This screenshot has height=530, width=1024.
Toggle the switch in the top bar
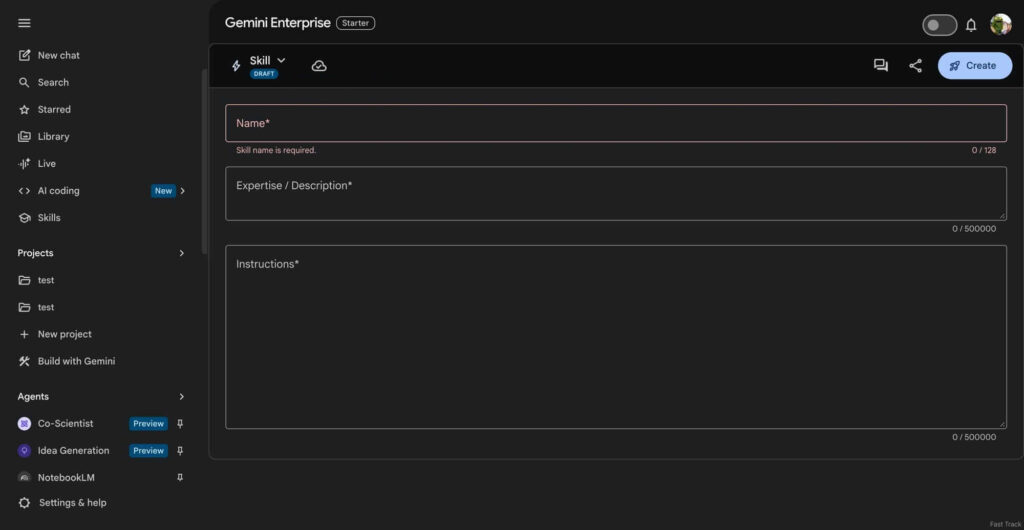tap(939, 25)
